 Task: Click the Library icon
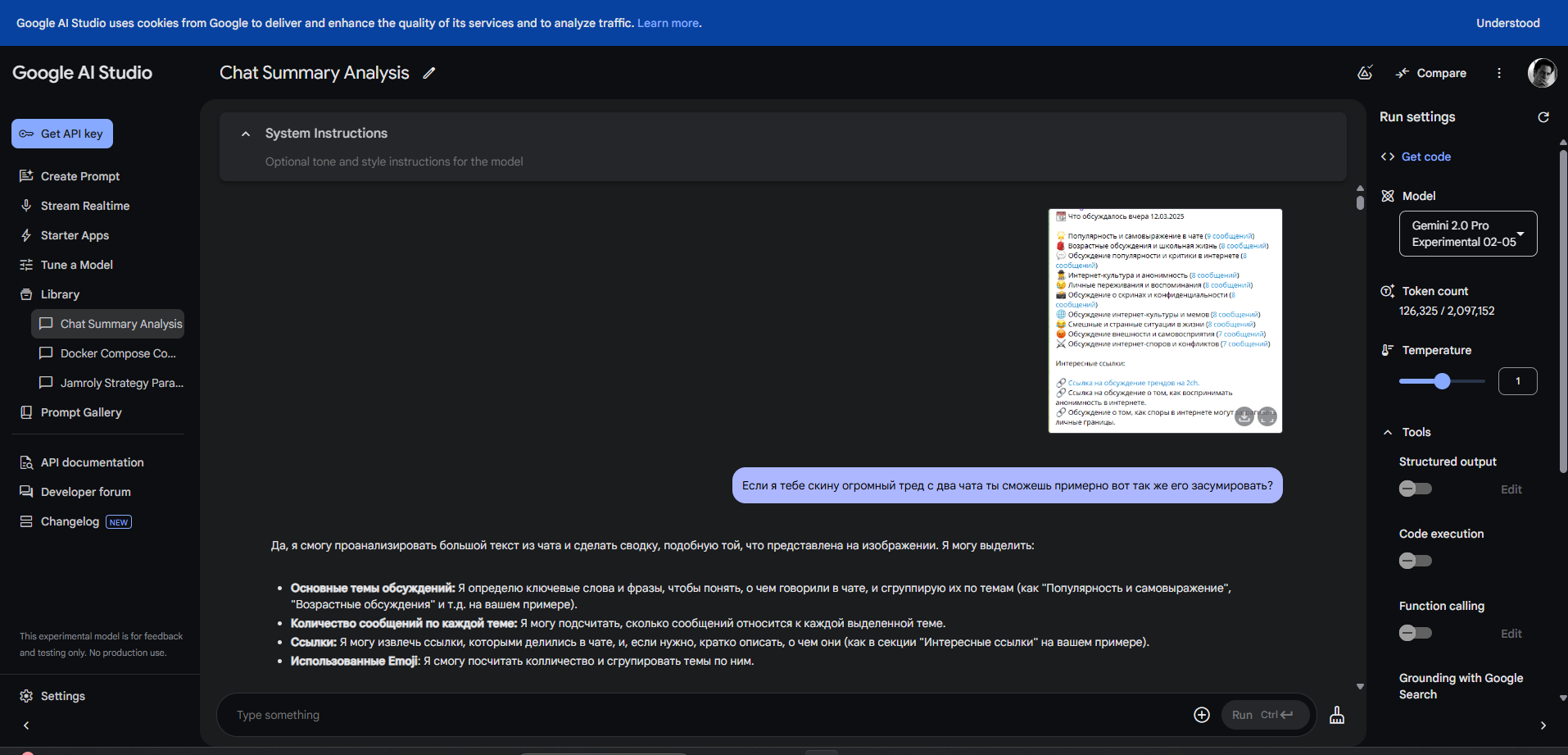26,294
